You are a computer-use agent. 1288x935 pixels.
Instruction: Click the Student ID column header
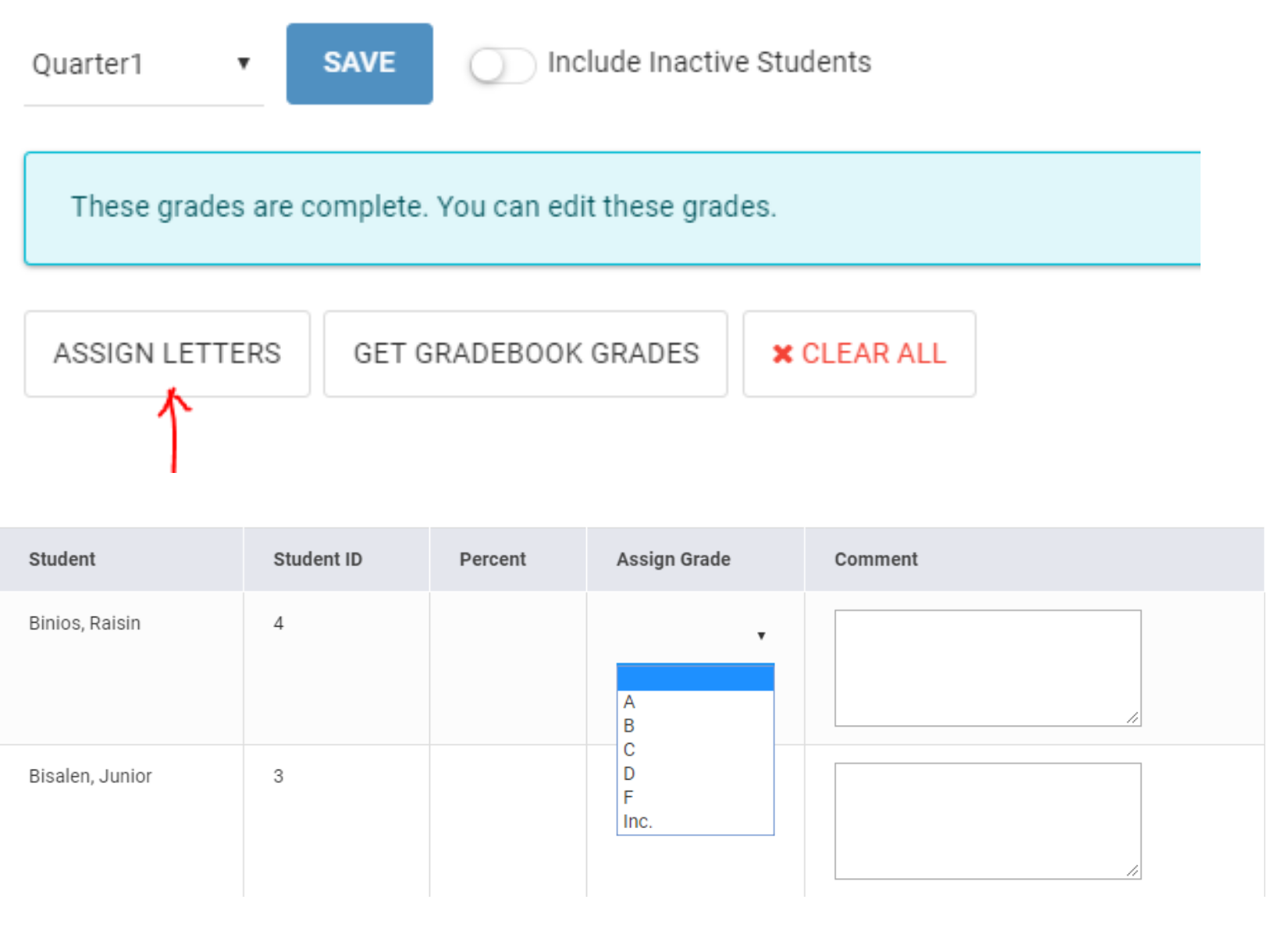point(318,559)
